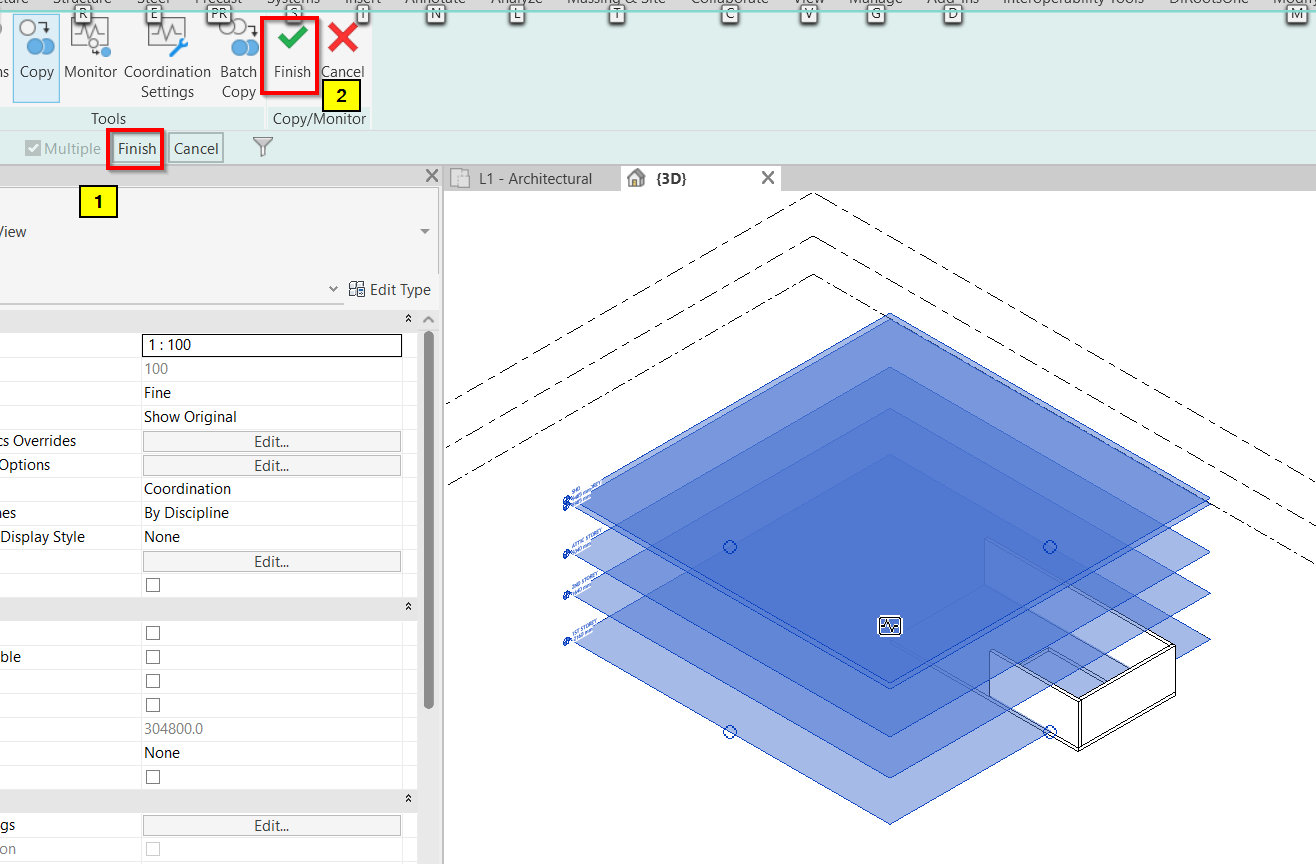1316x864 pixels.
Task: Select the {3D} view tab
Action: click(x=670, y=179)
